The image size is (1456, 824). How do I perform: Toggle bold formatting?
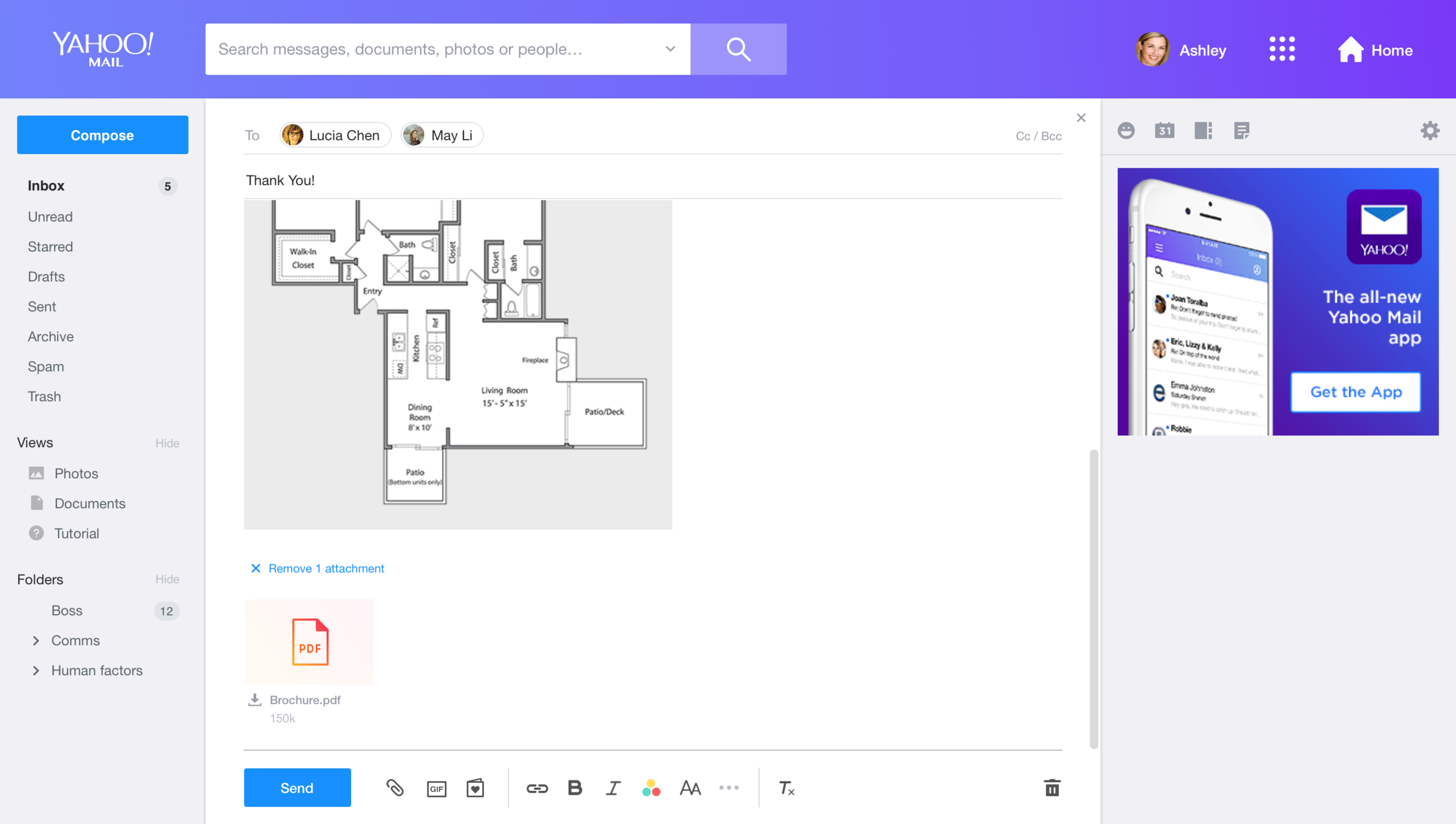(x=575, y=788)
